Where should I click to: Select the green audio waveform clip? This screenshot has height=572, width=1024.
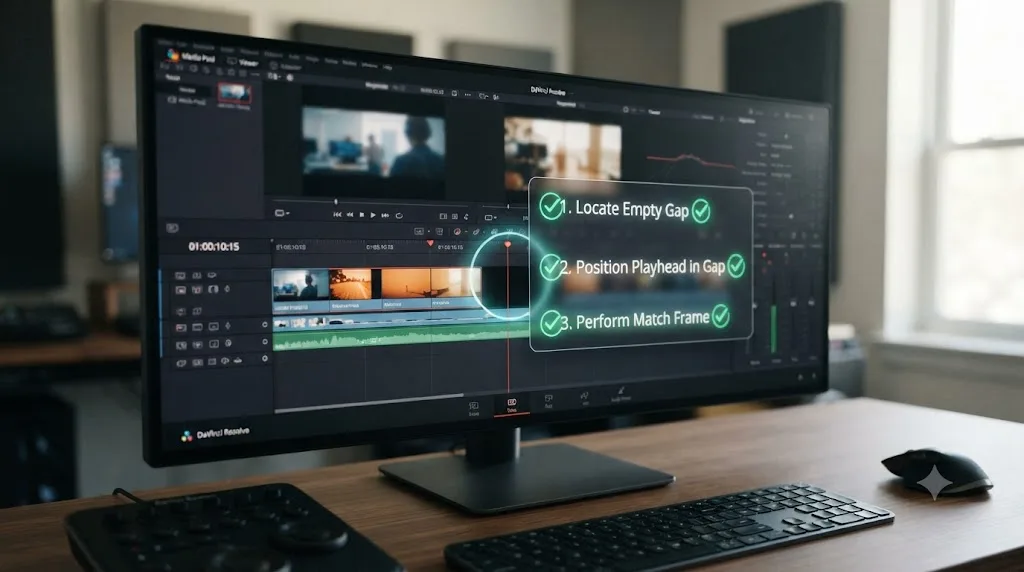400,338
